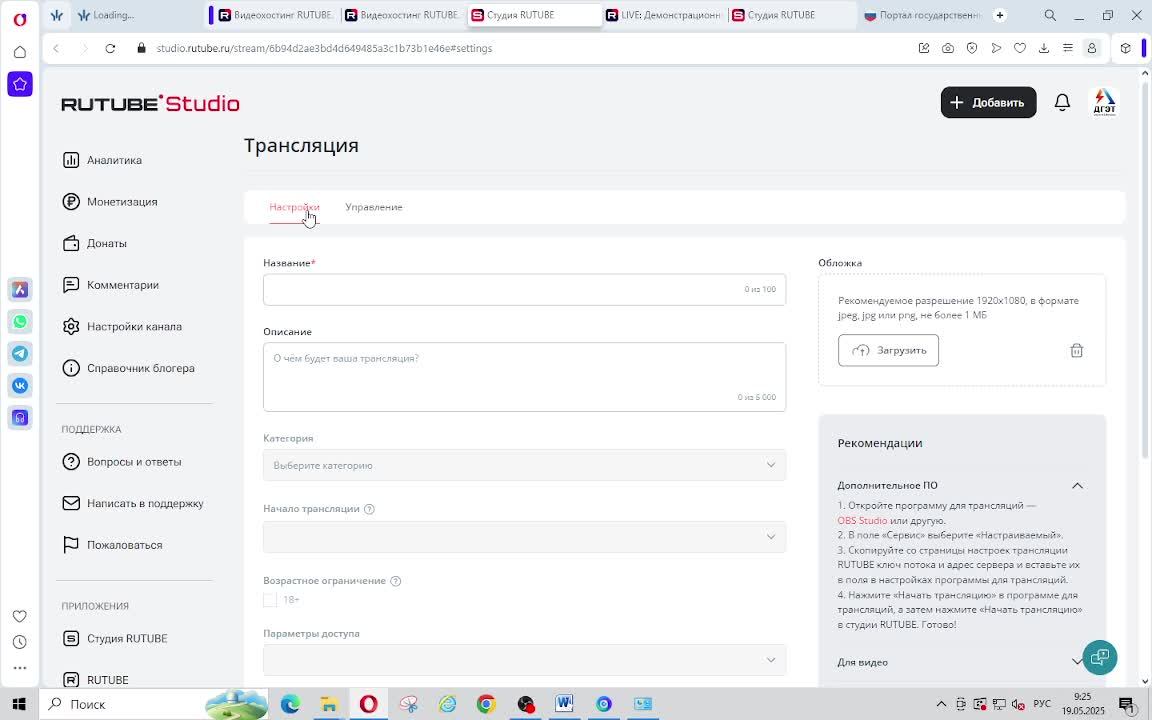1152x720 pixels.
Task: Switch to Управление tab
Action: click(x=373, y=207)
